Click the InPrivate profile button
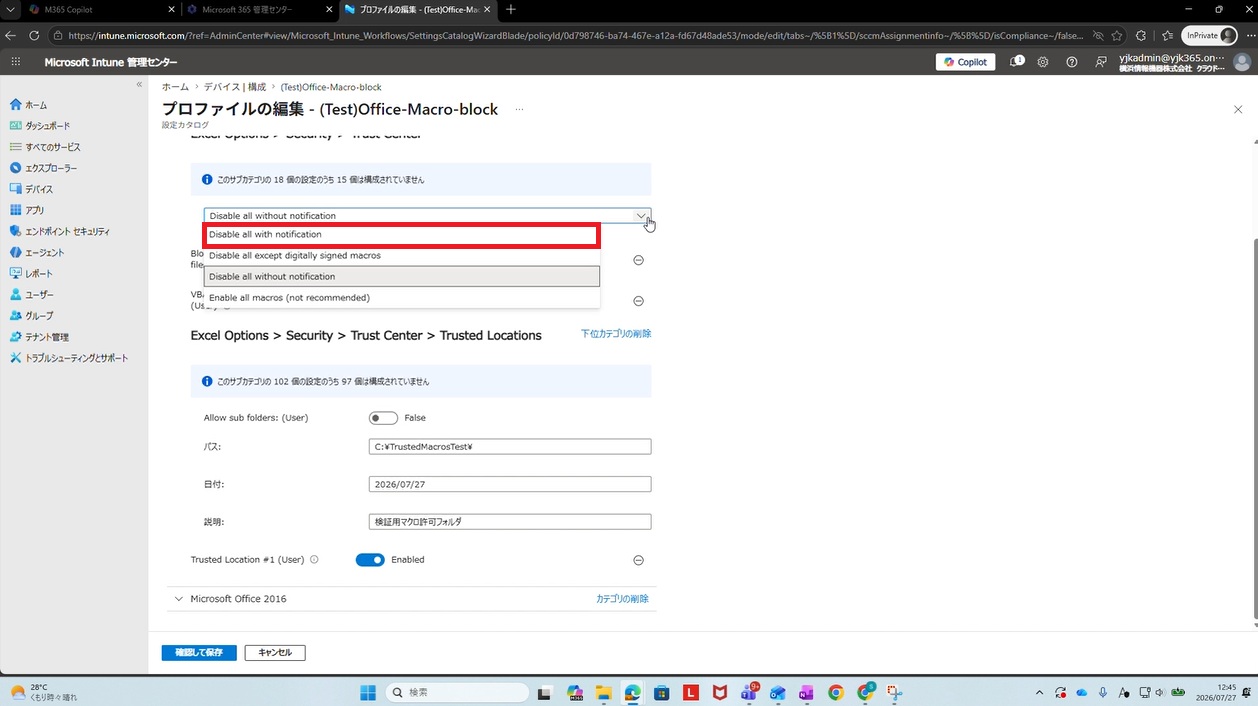This screenshot has height=706, width=1258. point(1209,36)
